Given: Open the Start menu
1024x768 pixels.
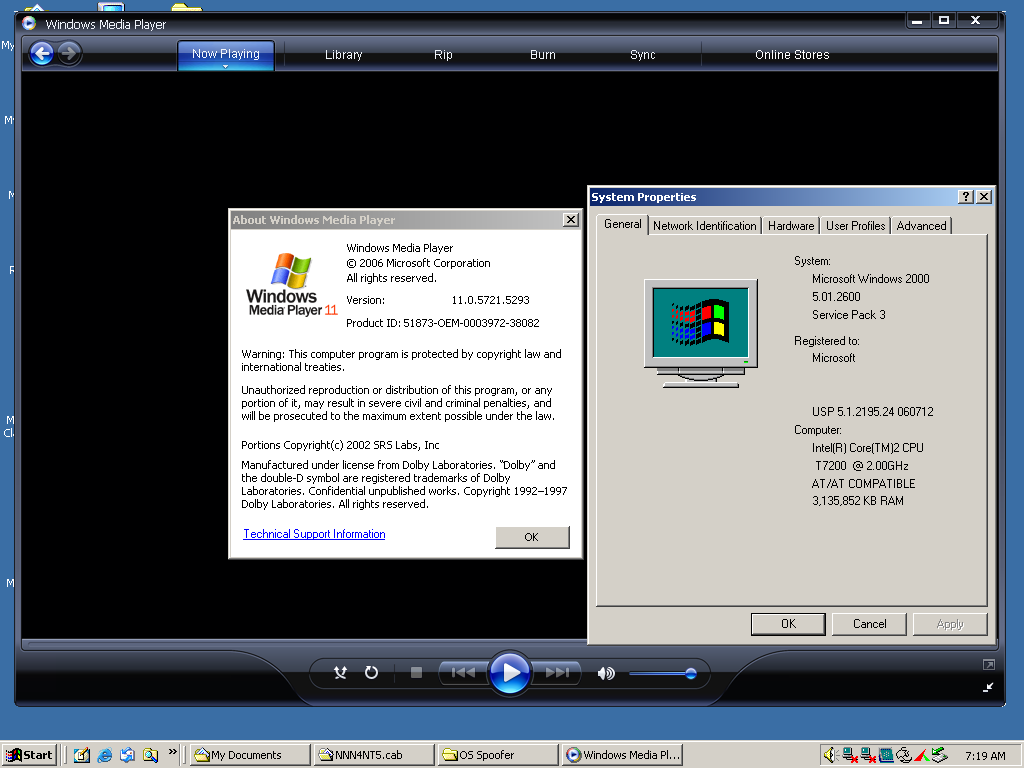Looking at the screenshot, I should (29, 755).
